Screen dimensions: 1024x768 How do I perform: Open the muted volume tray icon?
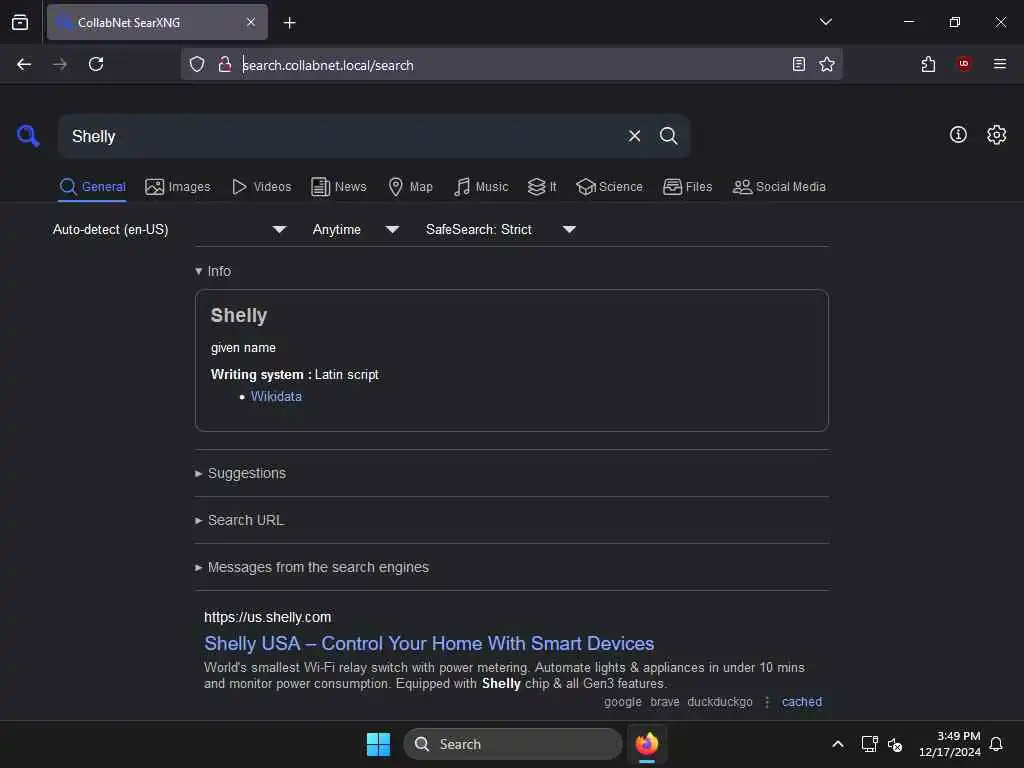[x=895, y=744]
